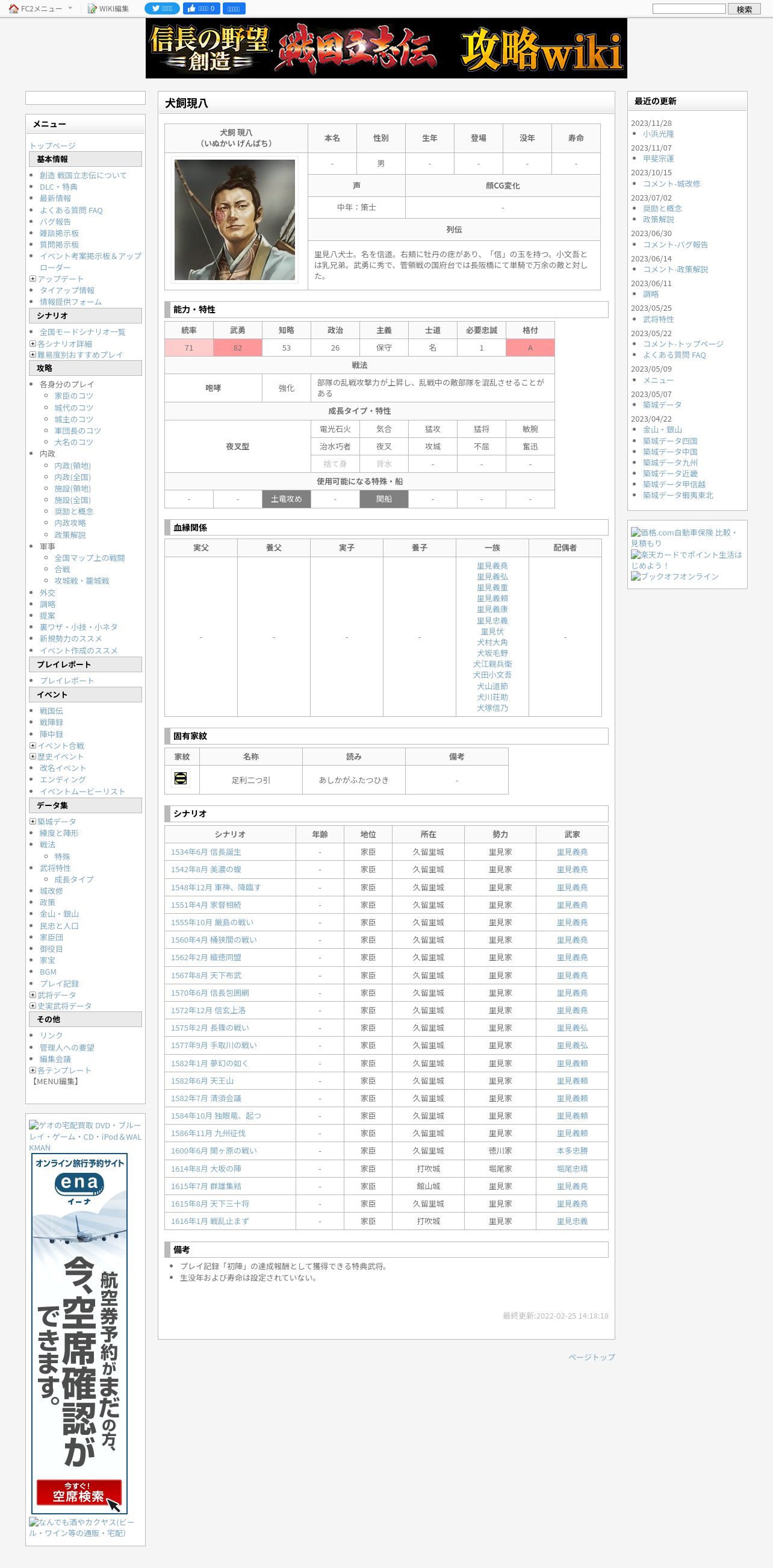
Task: Expand the 難易度別おすすめプレイ tree item
Action: coord(33,354)
